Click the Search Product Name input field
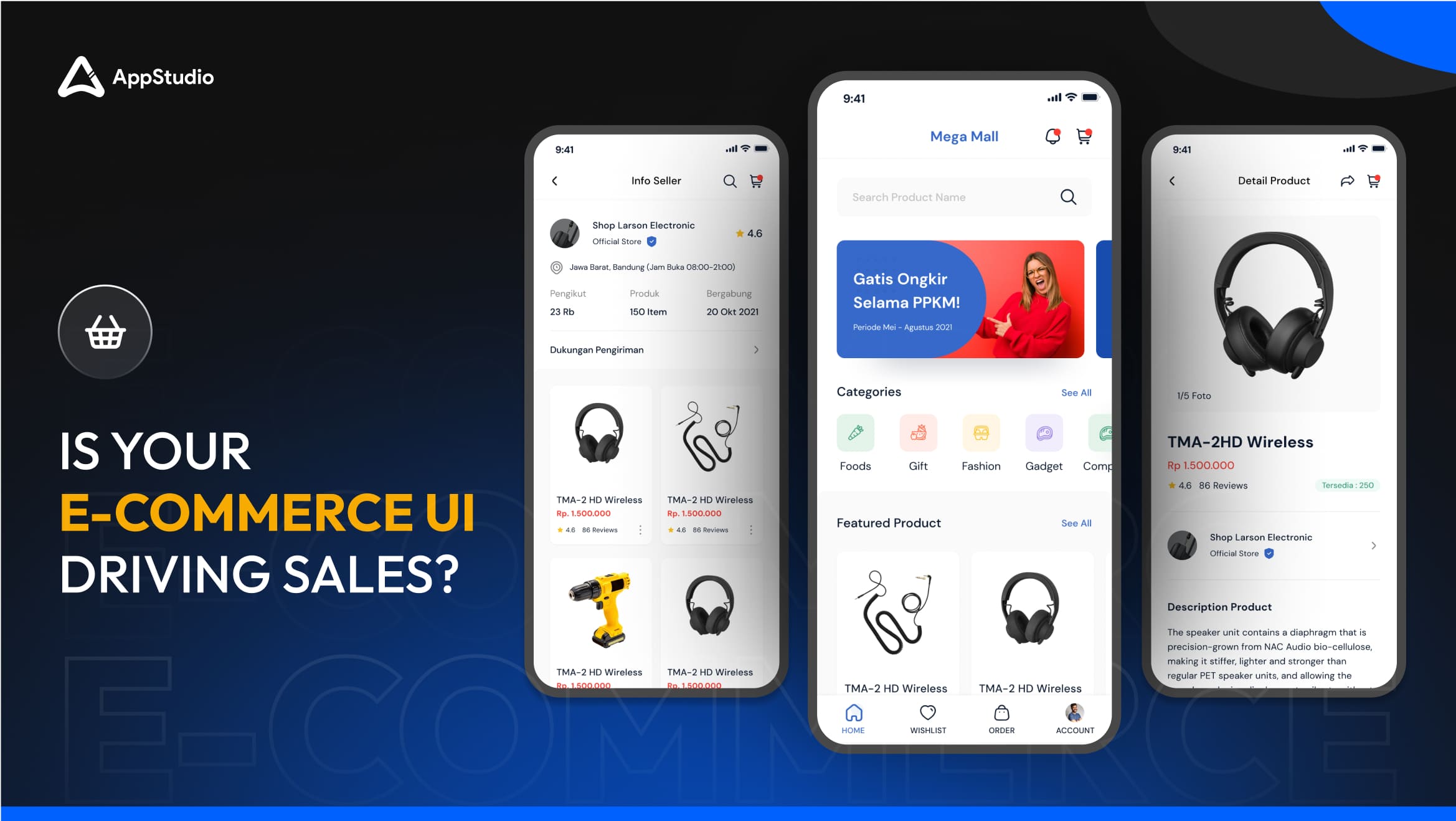Viewport: 1456px width, 821px height. point(955,196)
